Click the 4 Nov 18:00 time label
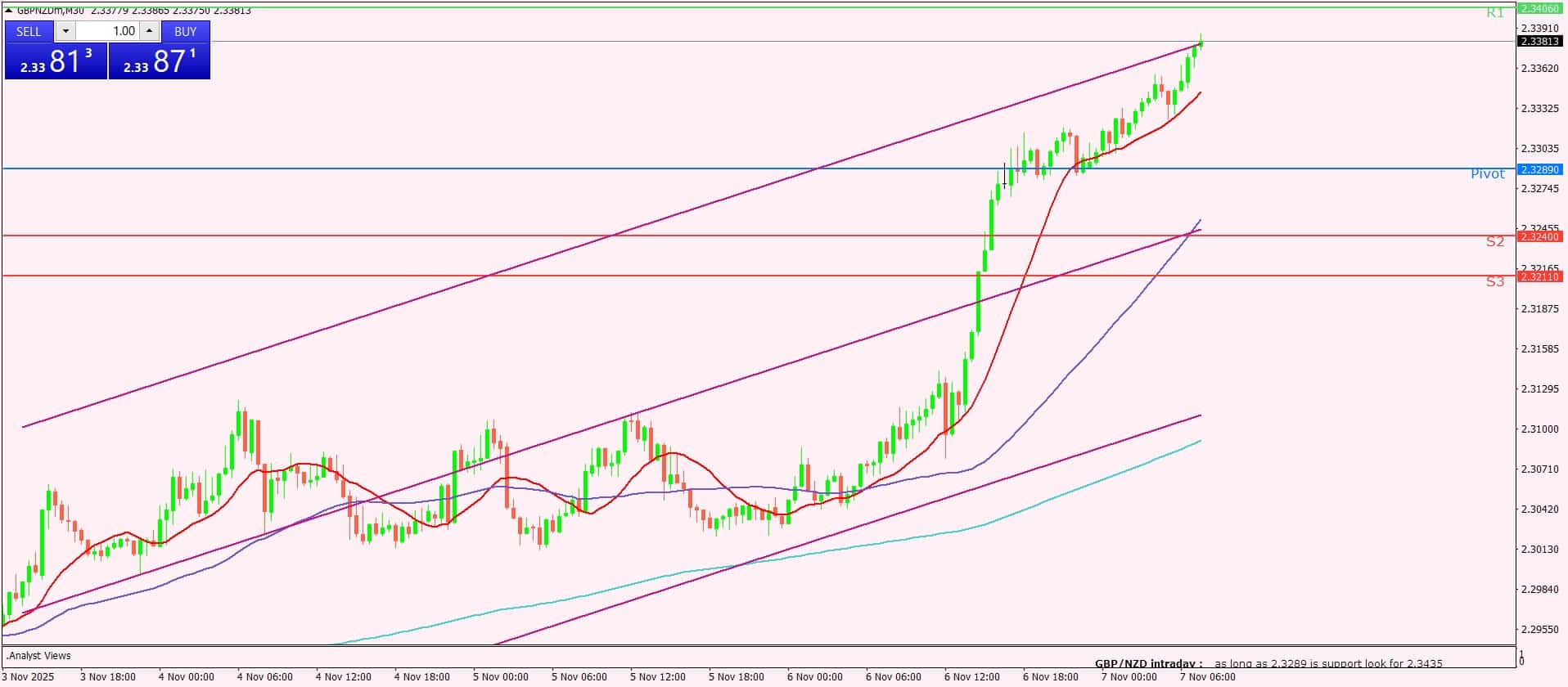Viewport: 1568px width, 687px height. coord(422,677)
